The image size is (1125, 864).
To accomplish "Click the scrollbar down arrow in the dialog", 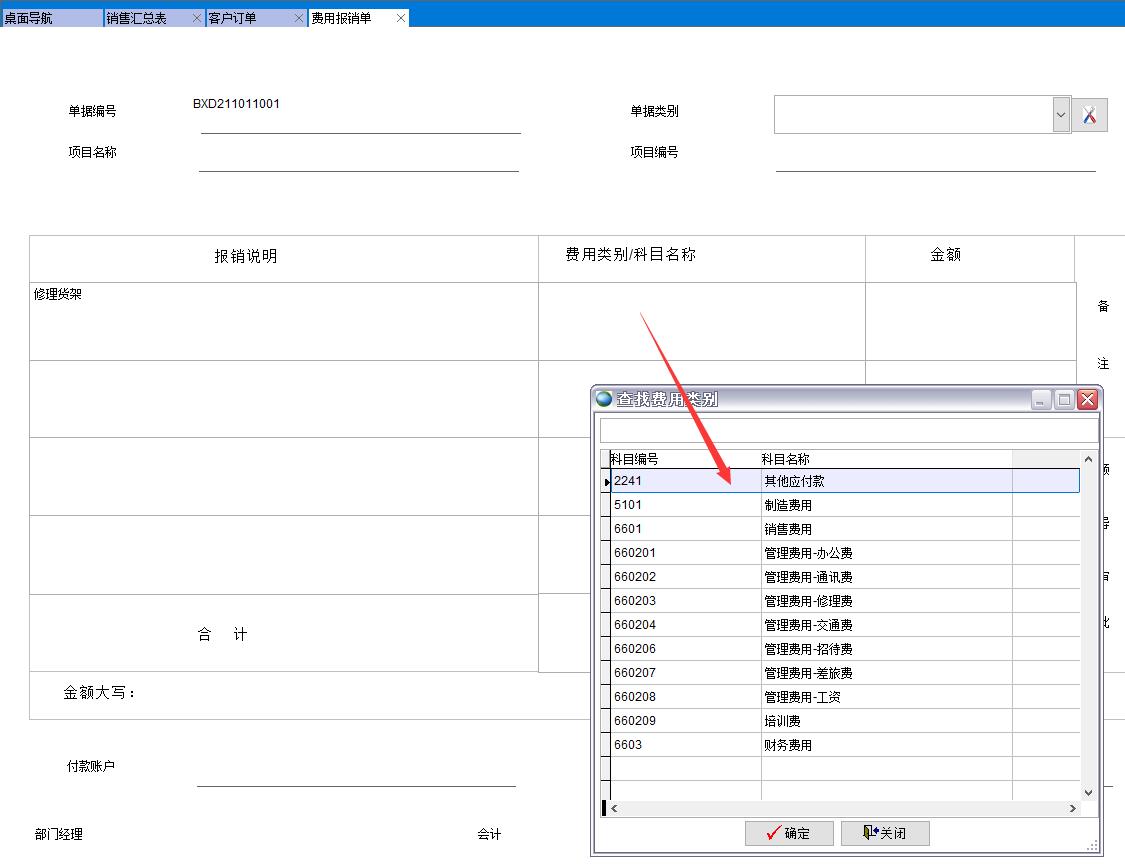I will (1089, 792).
